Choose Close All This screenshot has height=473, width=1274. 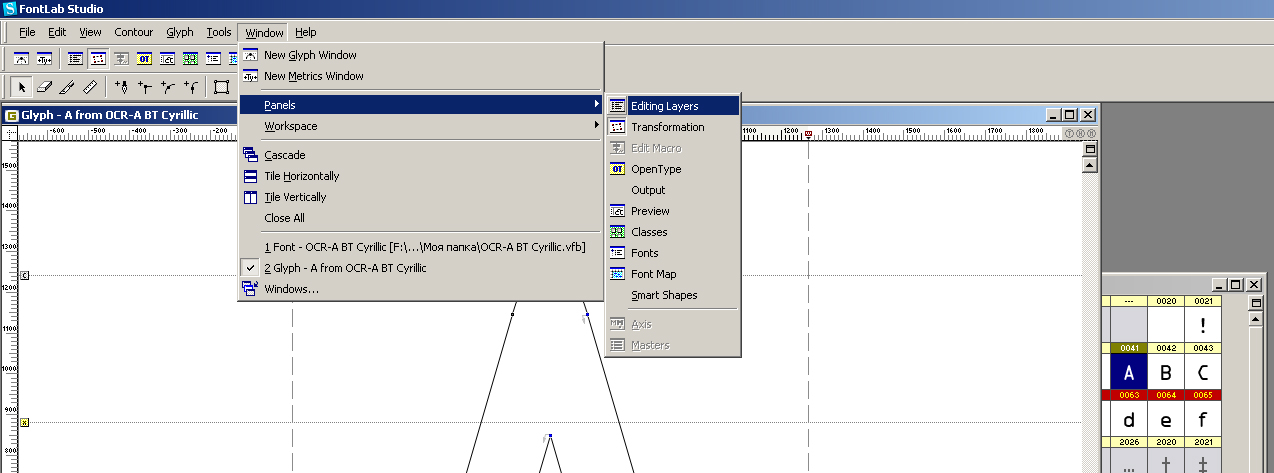point(421,218)
